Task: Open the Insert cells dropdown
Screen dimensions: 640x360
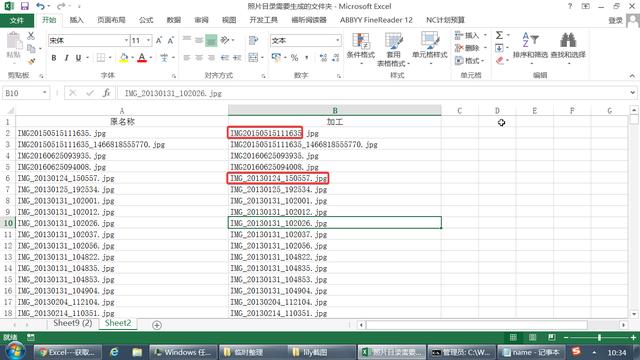Action: click(x=485, y=36)
